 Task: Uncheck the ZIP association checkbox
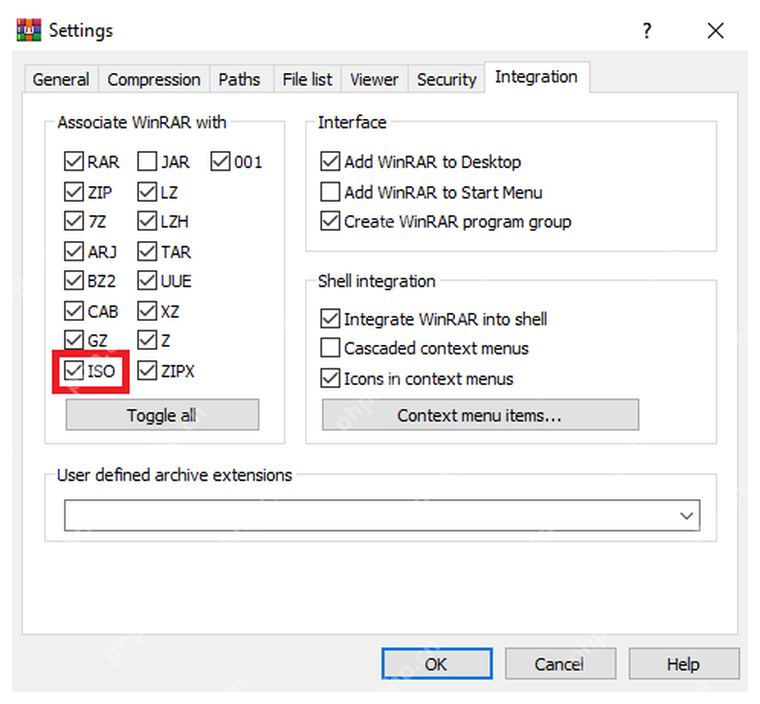(74, 192)
